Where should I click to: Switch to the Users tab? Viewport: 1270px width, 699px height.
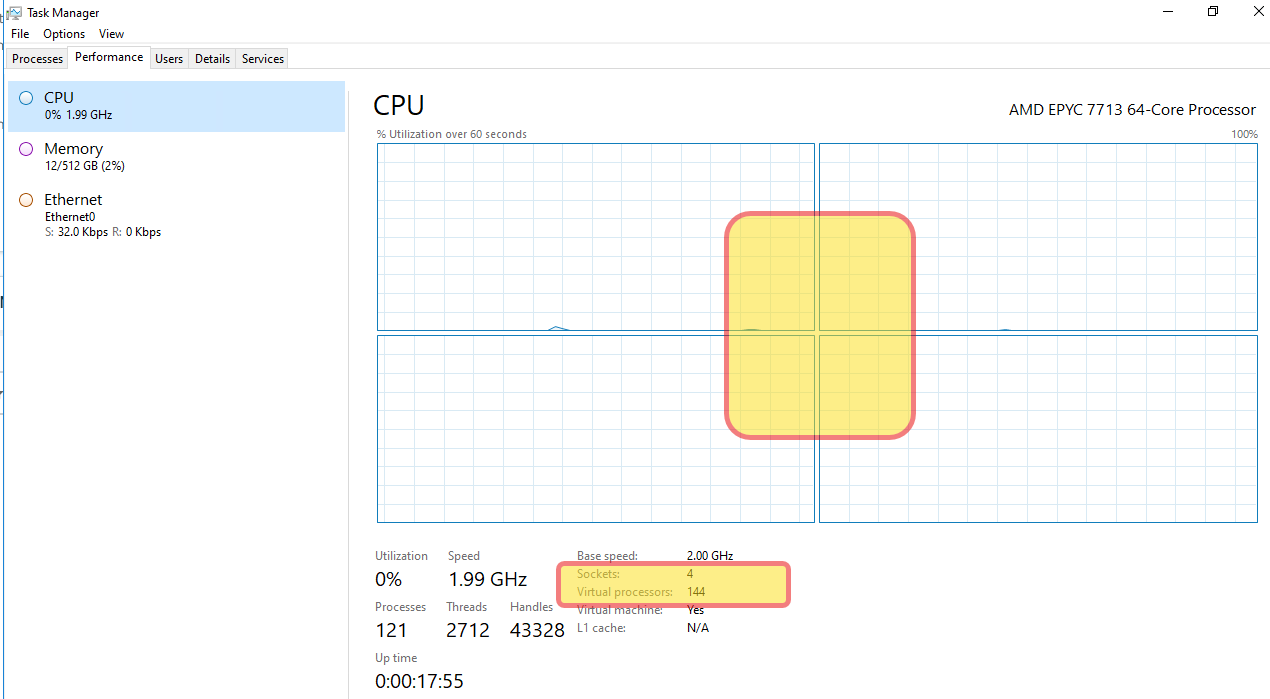169,58
